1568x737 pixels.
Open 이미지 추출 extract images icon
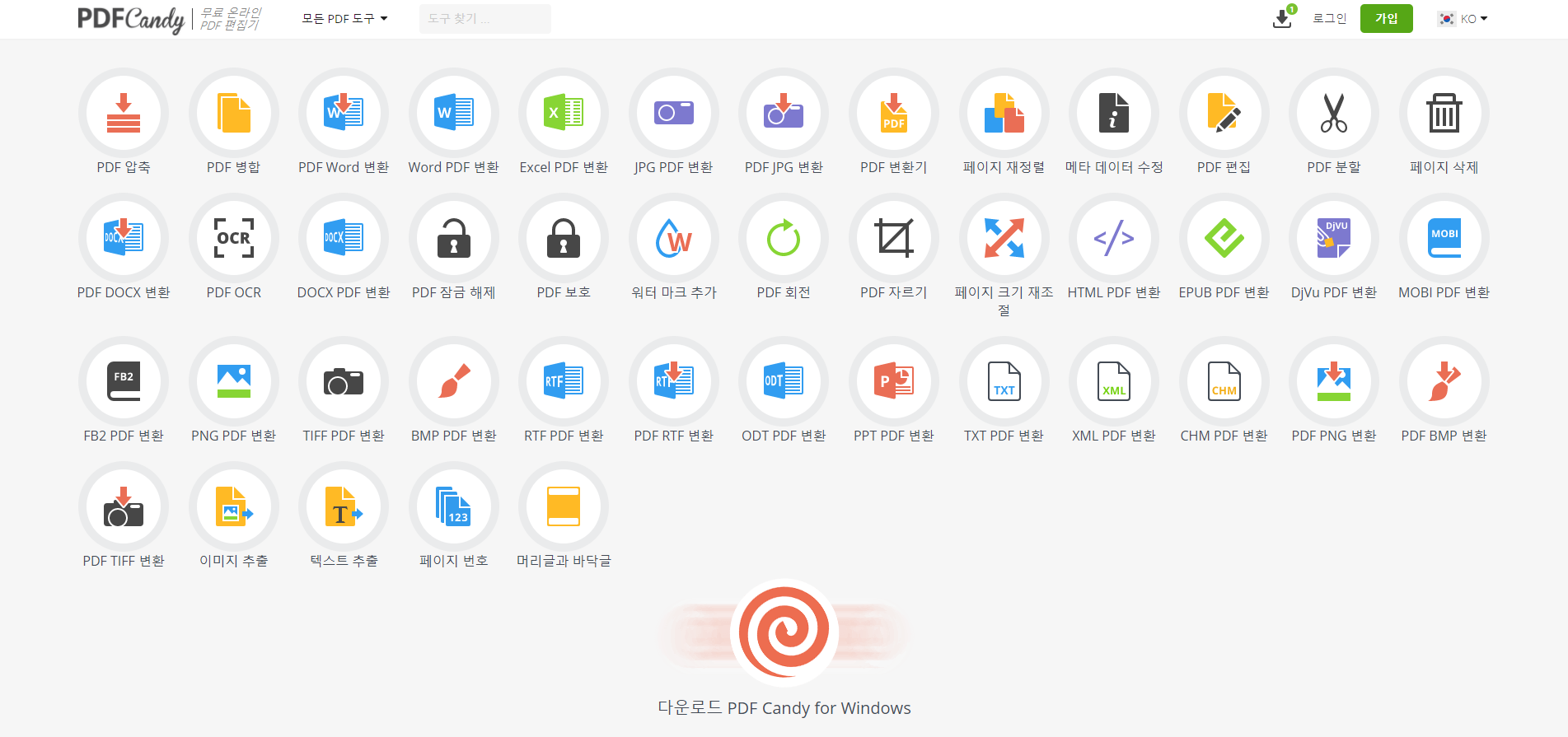click(234, 506)
